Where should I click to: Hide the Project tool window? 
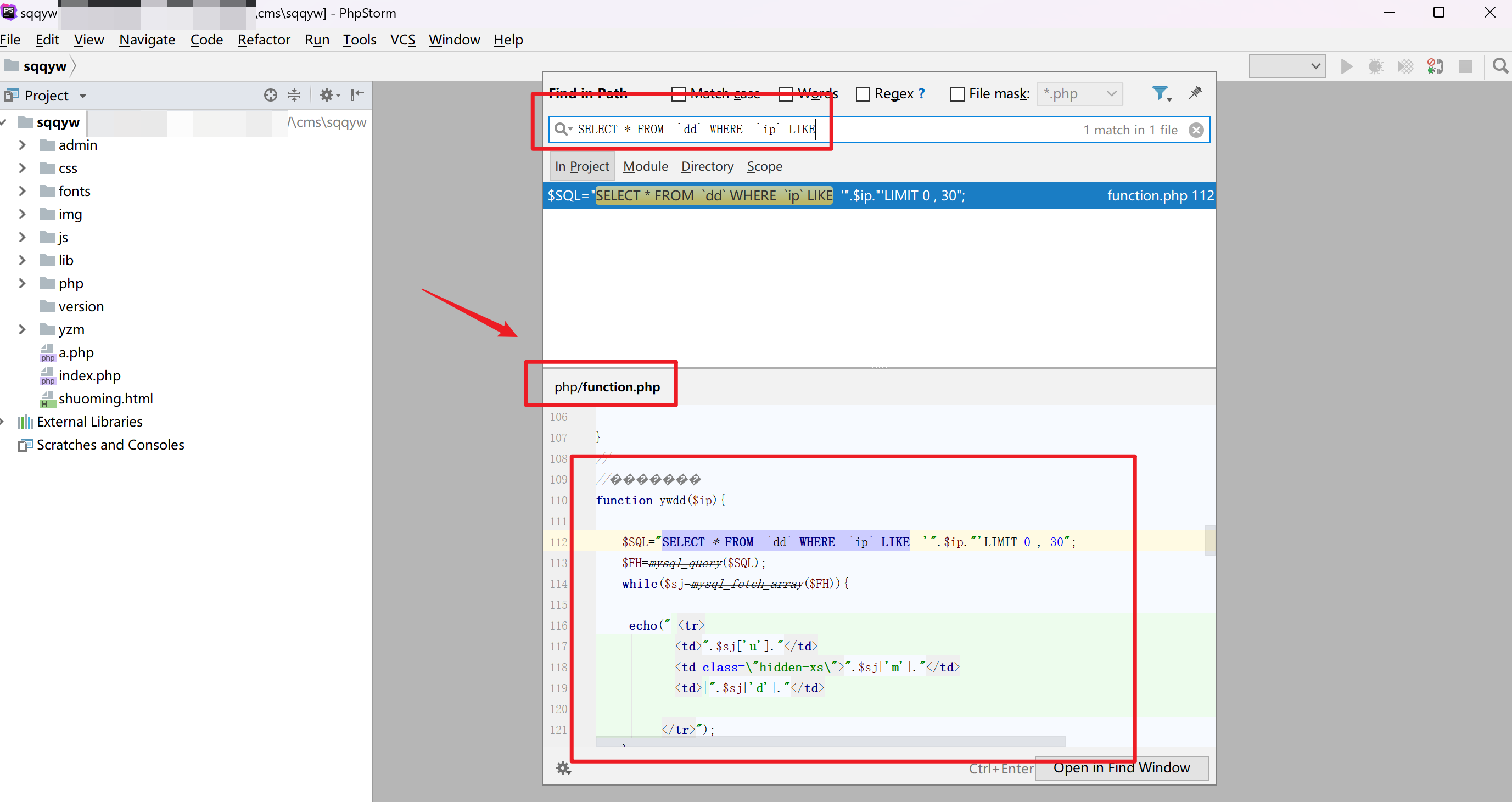(357, 95)
